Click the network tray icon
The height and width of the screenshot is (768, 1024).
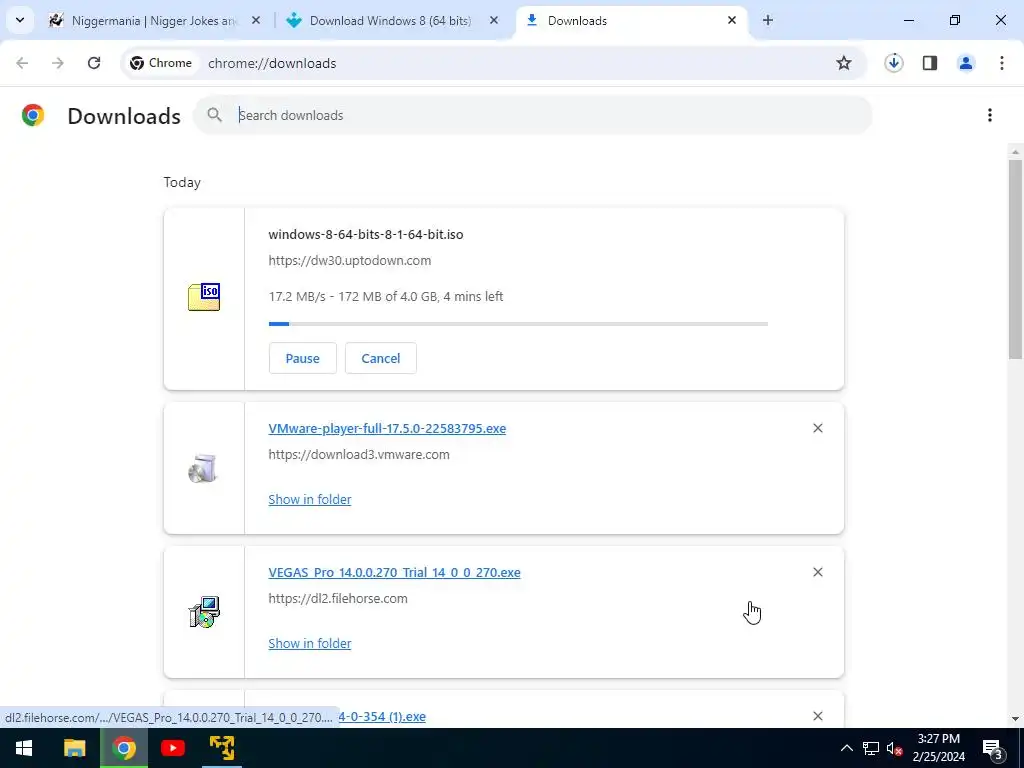tap(871, 748)
